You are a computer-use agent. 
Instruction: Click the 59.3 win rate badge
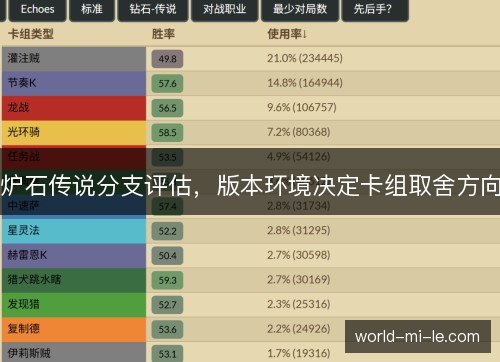tap(167, 280)
